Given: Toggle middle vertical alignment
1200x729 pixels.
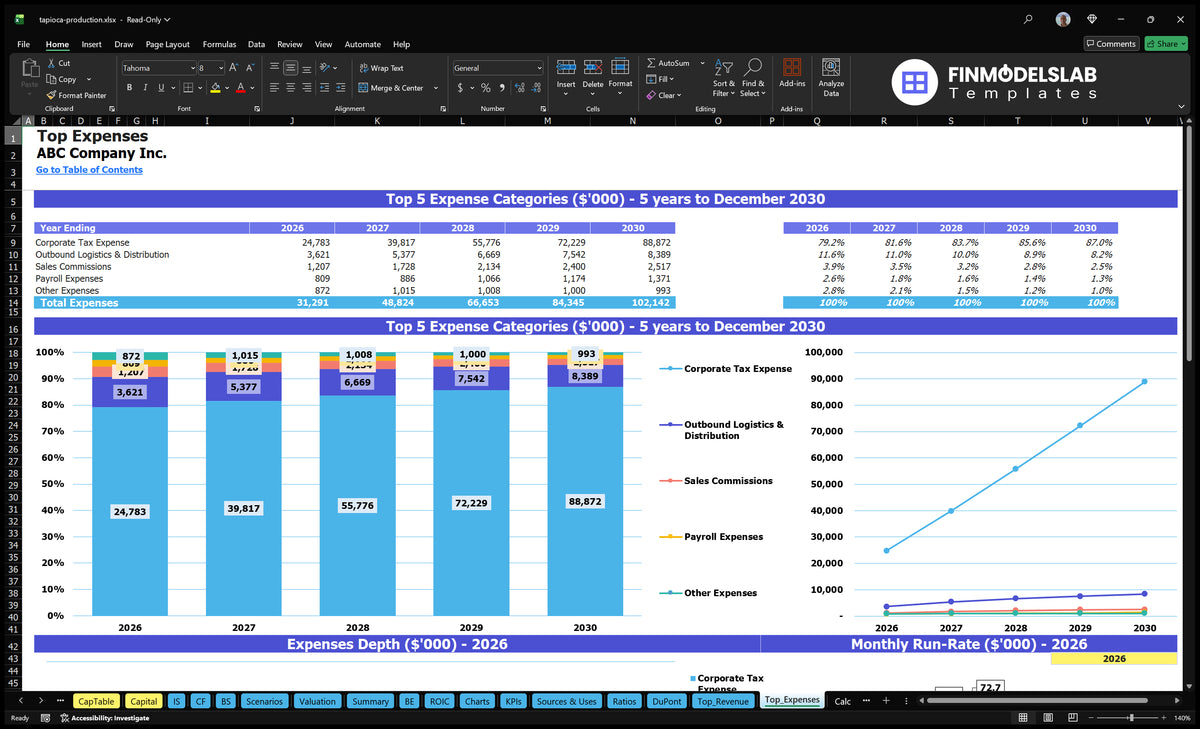Looking at the screenshot, I should pos(290,67).
